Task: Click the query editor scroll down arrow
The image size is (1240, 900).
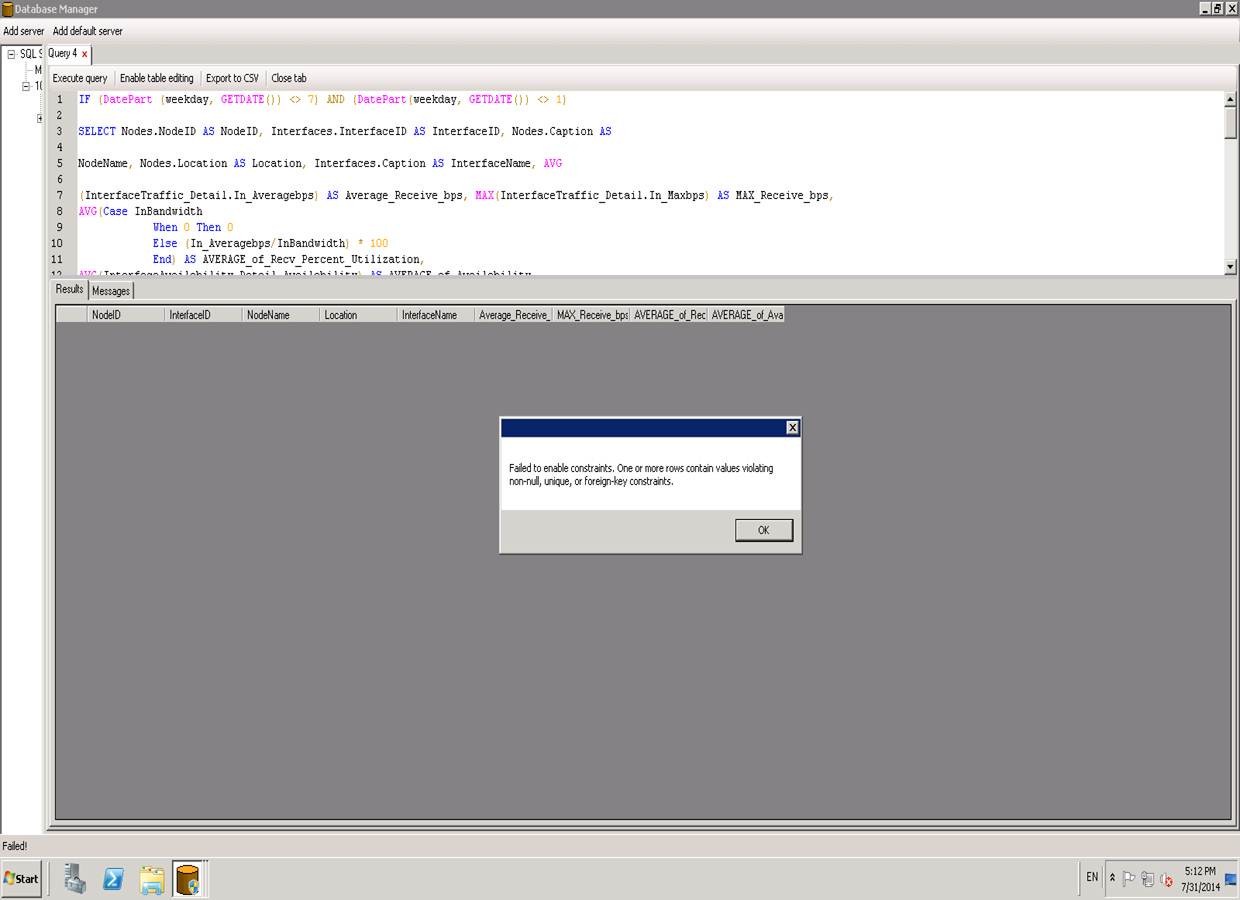Action: point(1230,267)
